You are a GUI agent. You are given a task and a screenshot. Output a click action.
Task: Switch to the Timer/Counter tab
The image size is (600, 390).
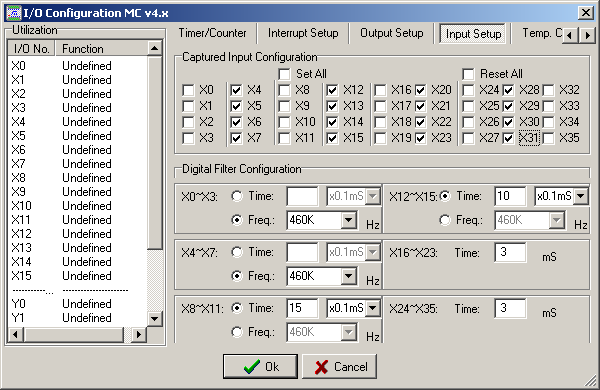[x=213, y=33]
